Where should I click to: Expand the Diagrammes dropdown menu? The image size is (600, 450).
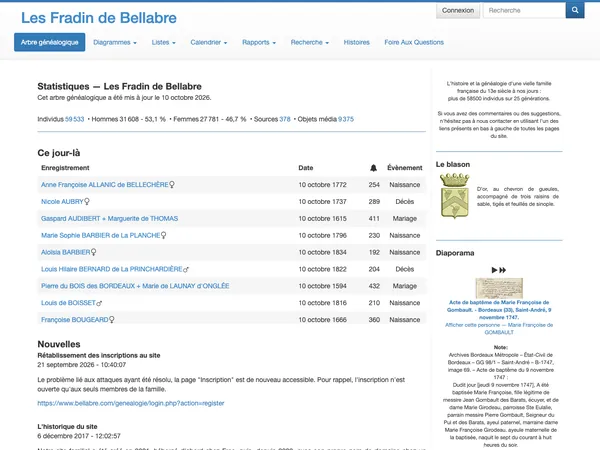[x=115, y=42]
